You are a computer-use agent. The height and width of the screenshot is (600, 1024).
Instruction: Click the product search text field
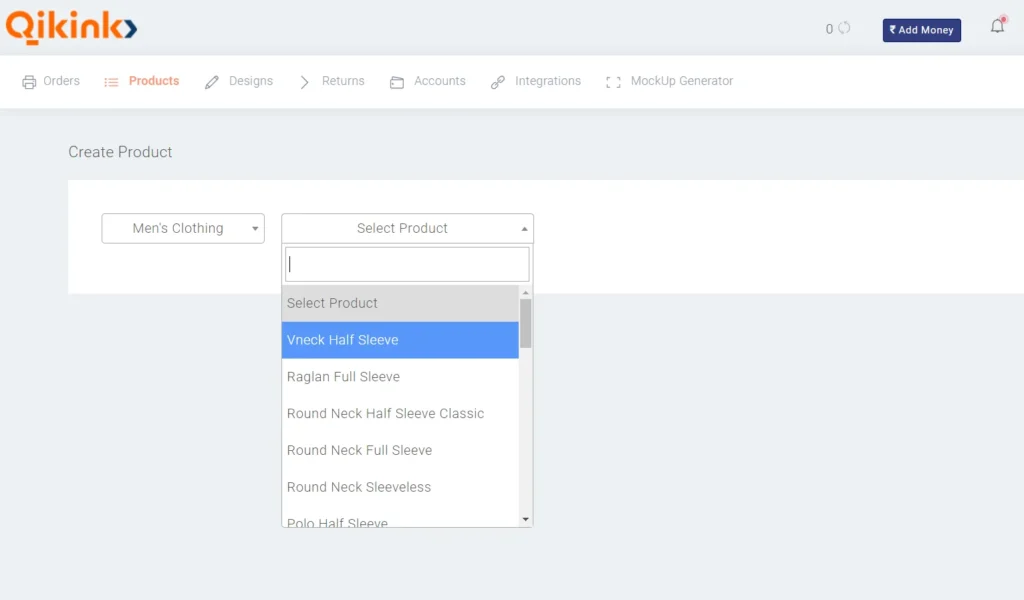(407, 265)
